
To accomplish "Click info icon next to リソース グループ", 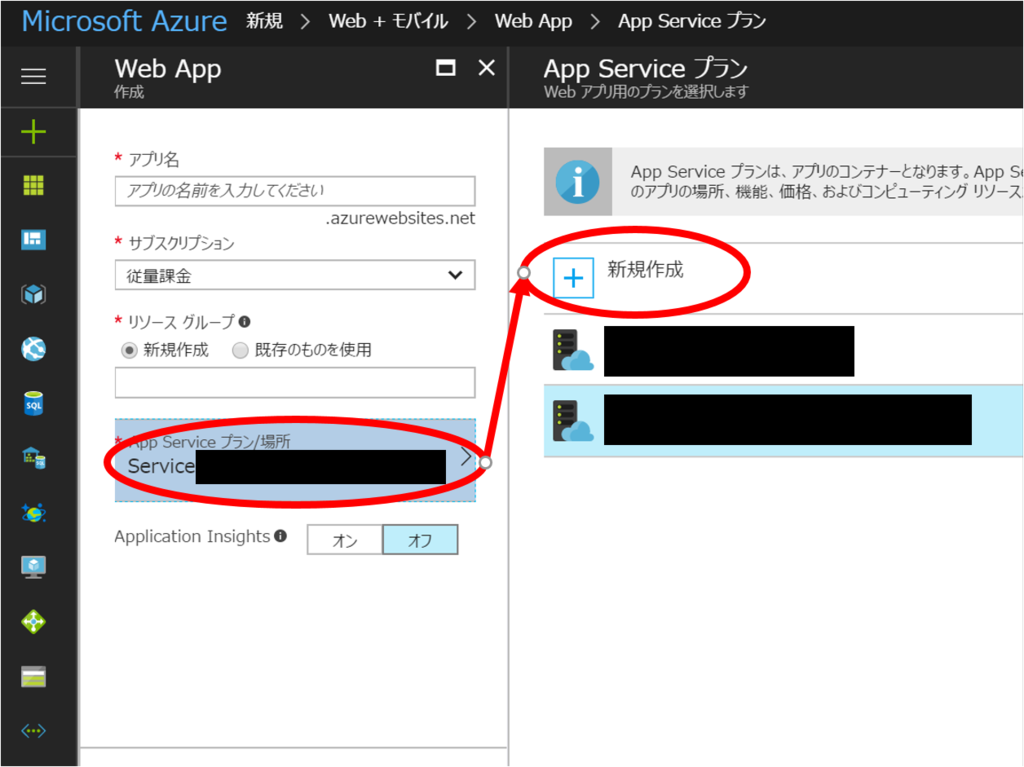I will coord(244,321).
